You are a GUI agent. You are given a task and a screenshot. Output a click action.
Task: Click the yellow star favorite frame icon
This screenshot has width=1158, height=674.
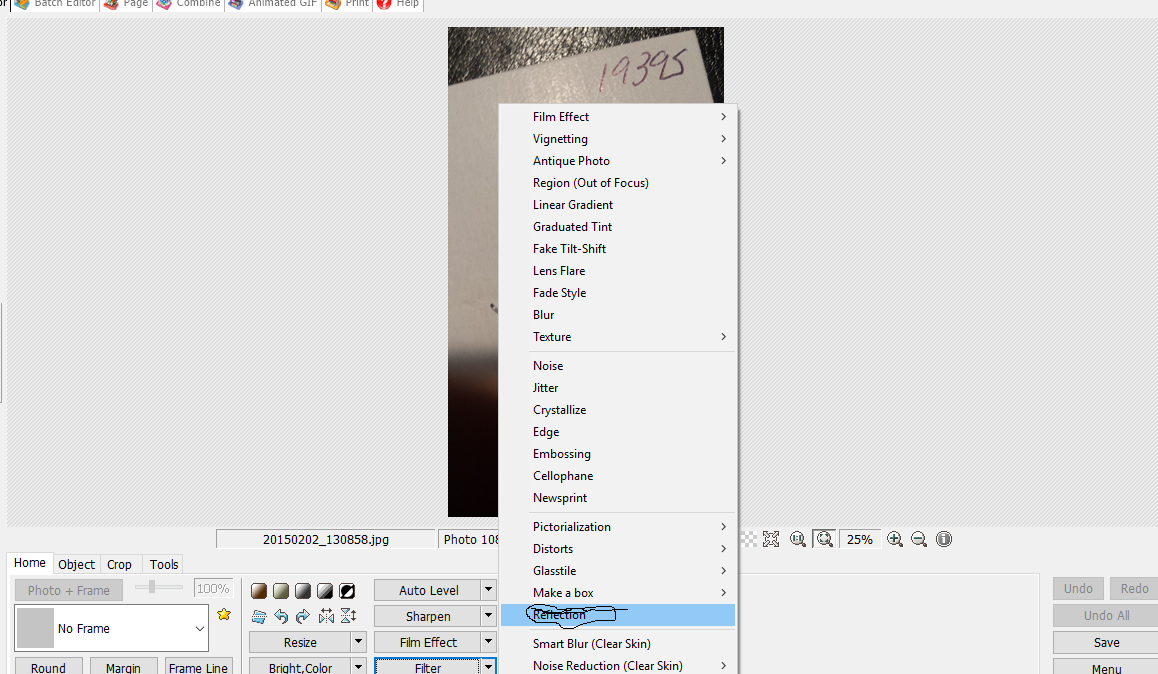point(224,614)
